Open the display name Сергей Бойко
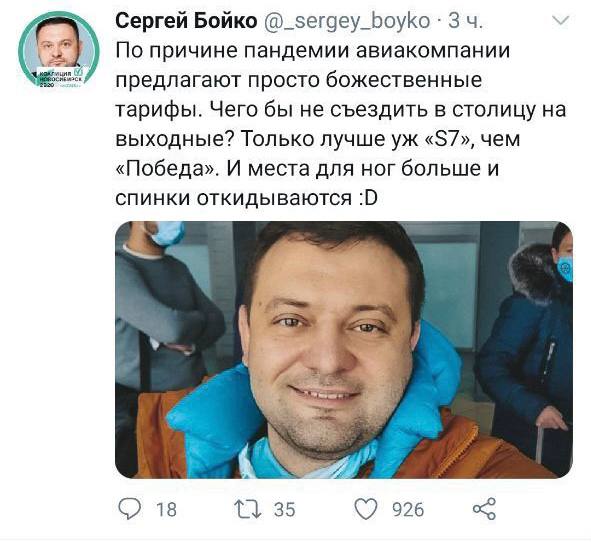The image size is (591, 542). pyautogui.click(x=186, y=20)
